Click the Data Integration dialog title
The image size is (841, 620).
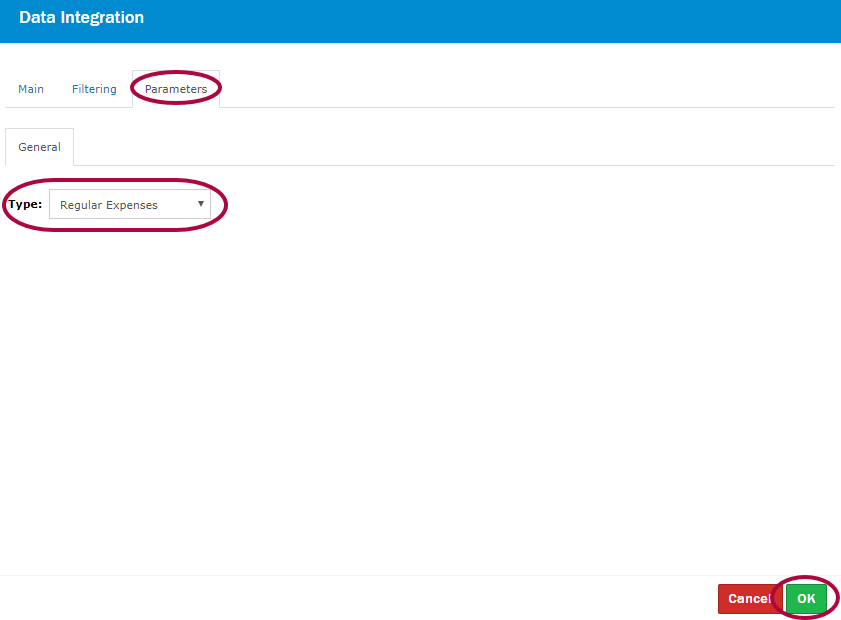[x=81, y=18]
